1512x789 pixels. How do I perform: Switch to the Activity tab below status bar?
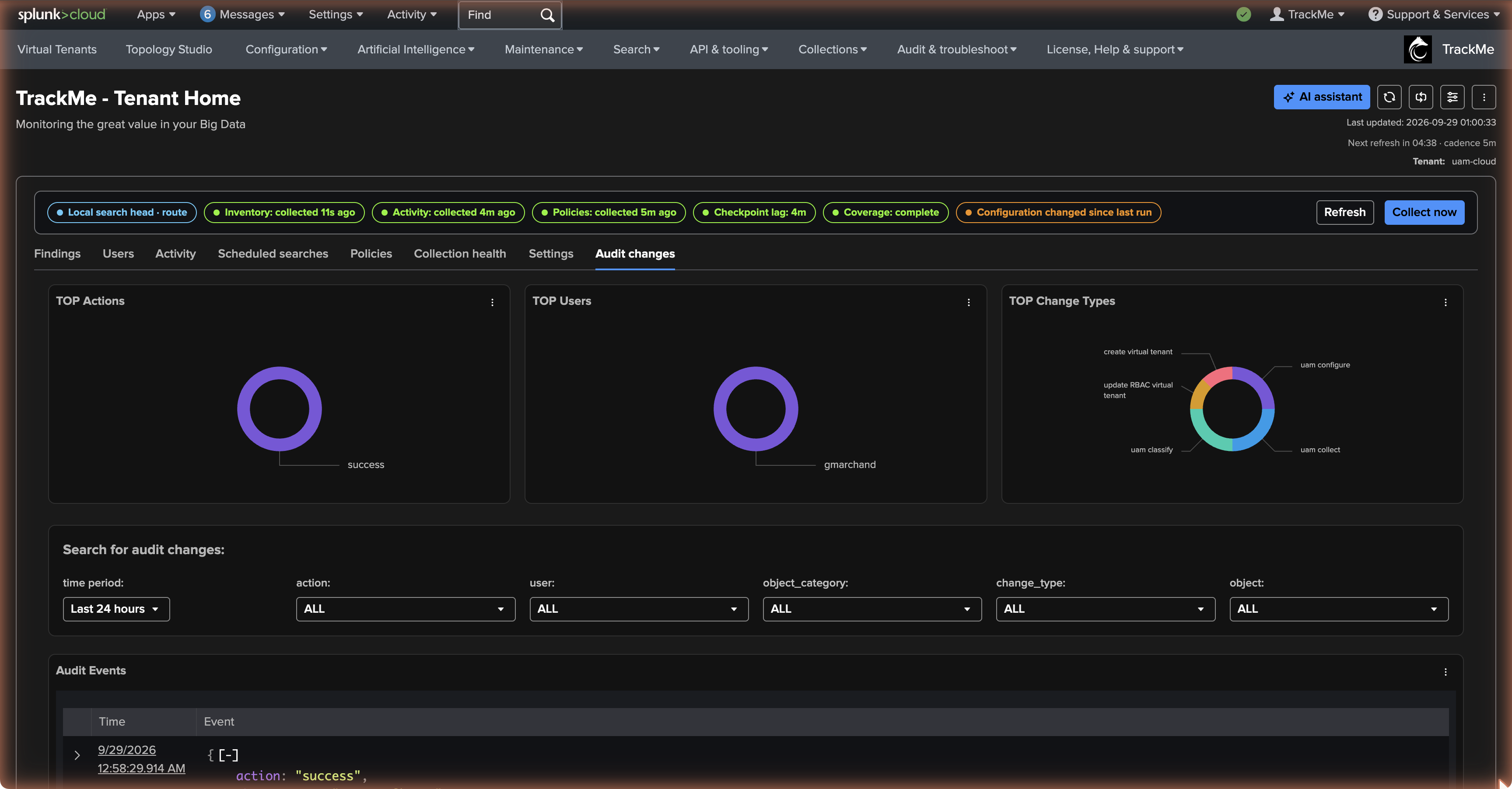(x=175, y=254)
